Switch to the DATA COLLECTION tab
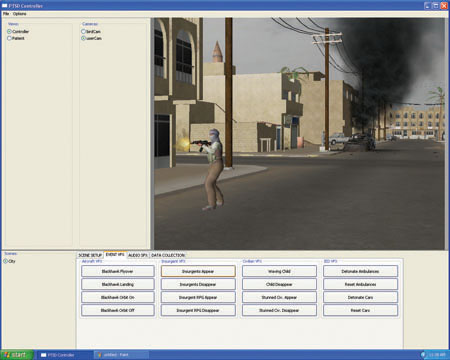This screenshot has width=450, height=360. tap(168, 255)
